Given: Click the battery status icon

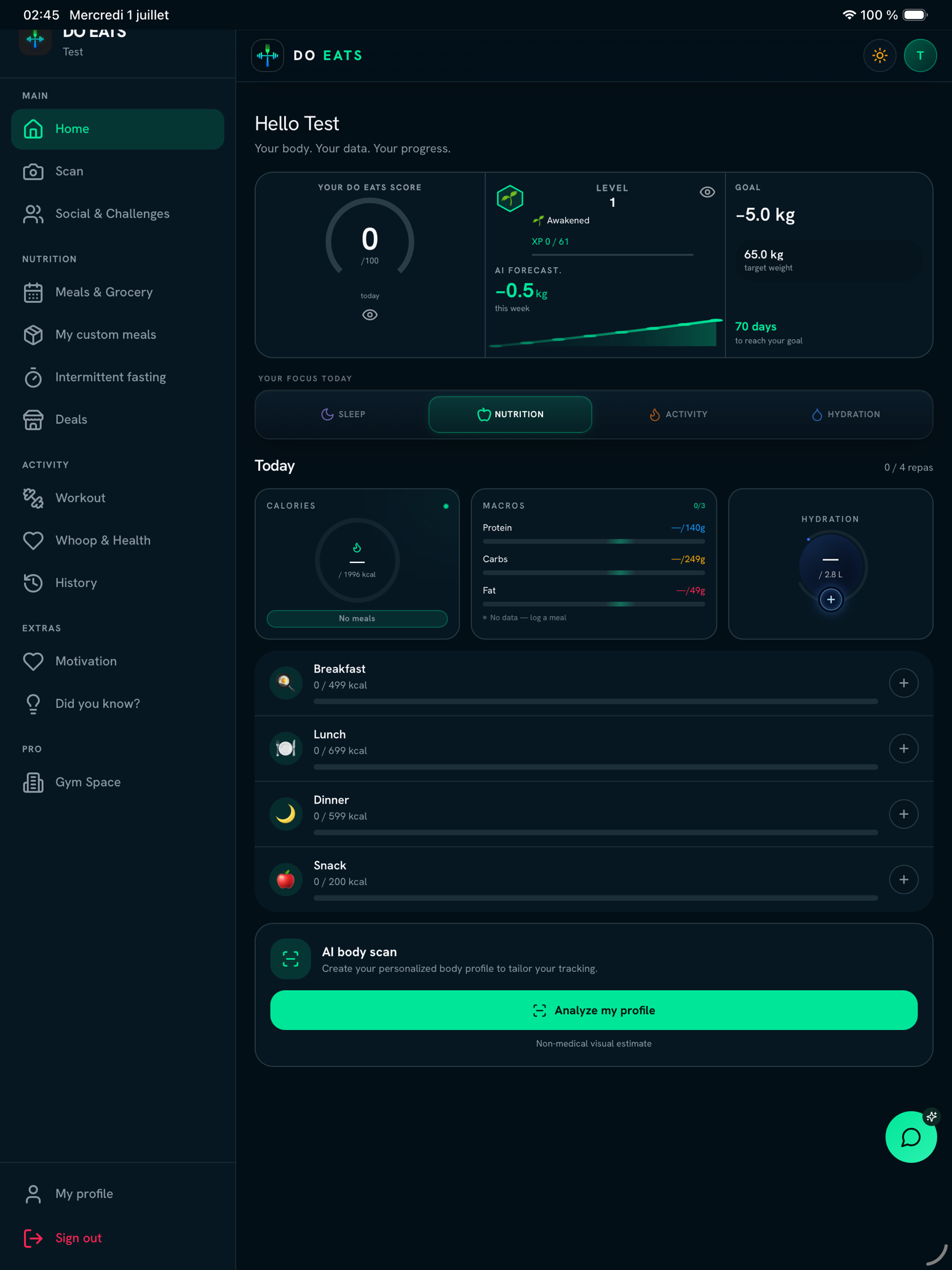Looking at the screenshot, I should (915, 15).
